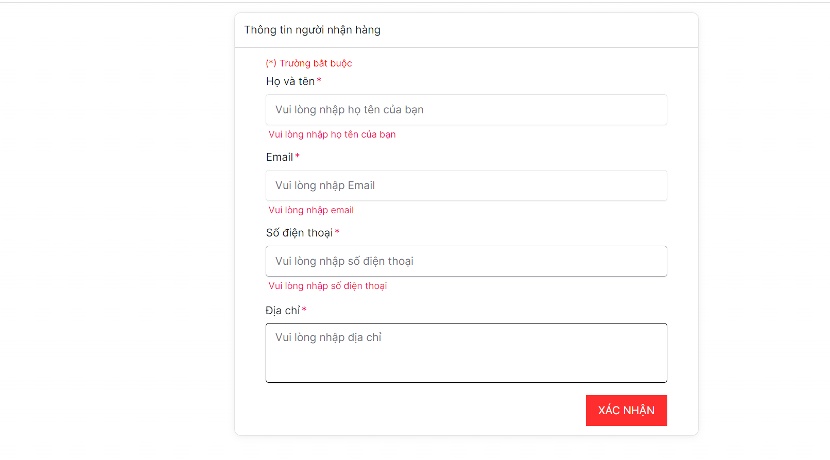
Task: Click the red asterisk beside Số điện thoại
Action: pyautogui.click(x=337, y=232)
